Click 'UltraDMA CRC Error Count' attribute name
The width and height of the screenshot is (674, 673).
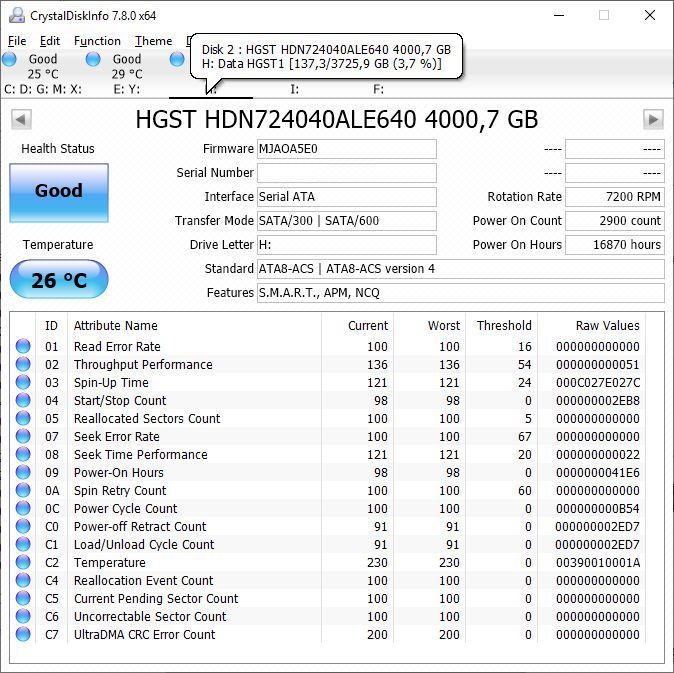(x=144, y=635)
